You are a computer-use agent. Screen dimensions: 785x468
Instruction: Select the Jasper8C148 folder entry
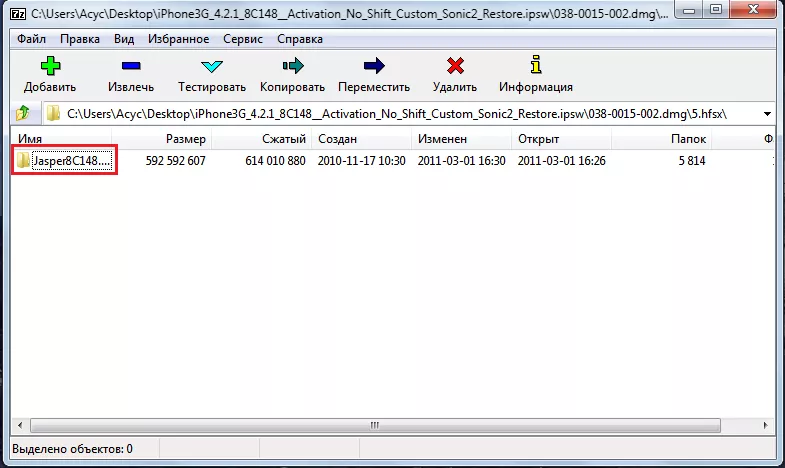64,161
